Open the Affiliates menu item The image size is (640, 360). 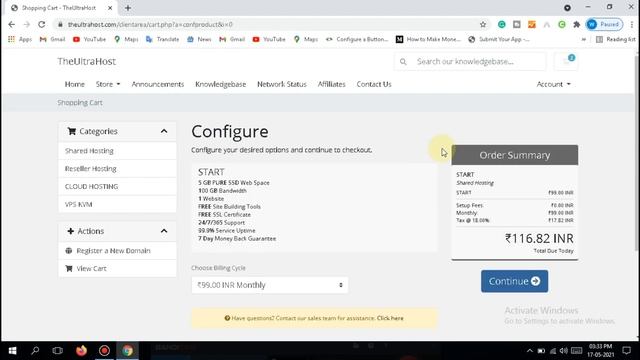point(331,84)
